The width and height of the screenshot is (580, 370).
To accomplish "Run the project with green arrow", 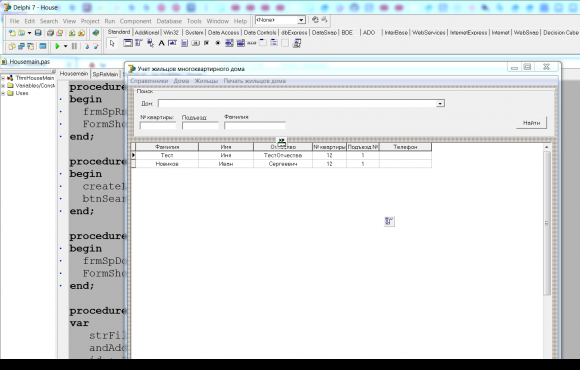I will tap(57, 46).
